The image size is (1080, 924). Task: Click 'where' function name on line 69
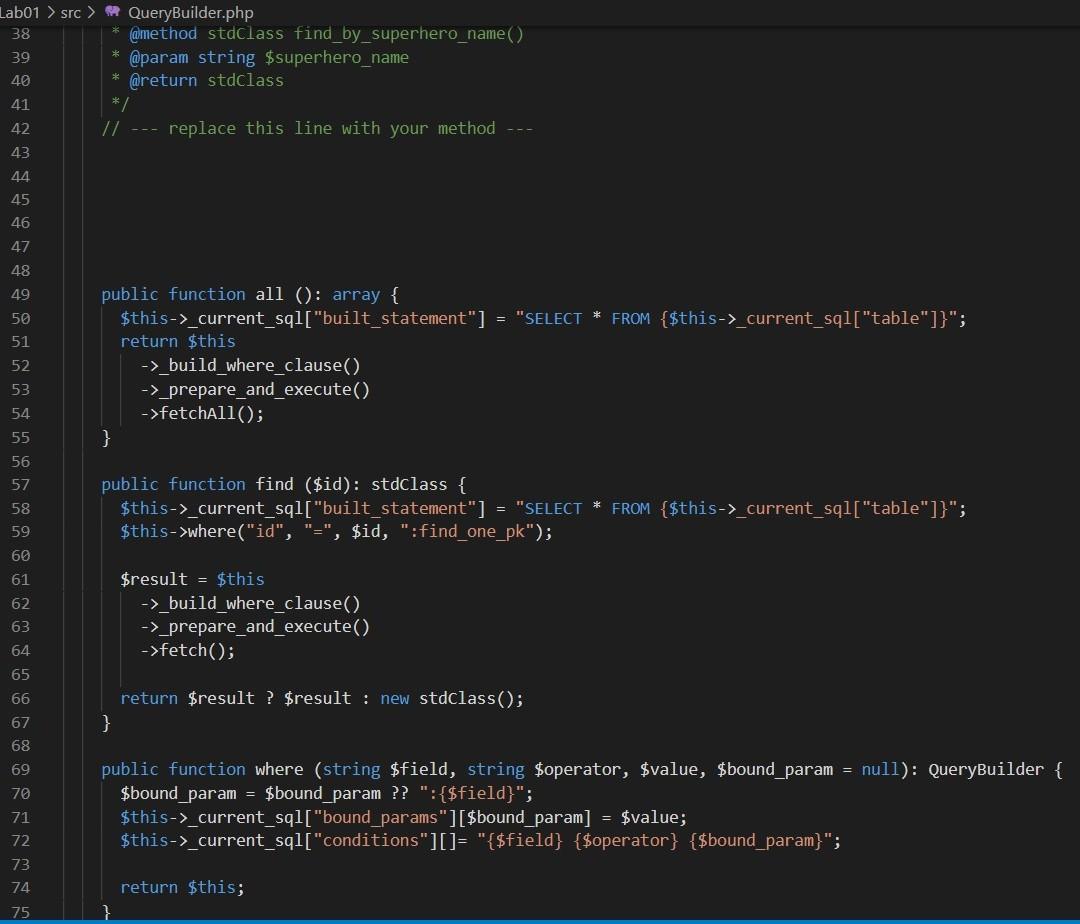pyautogui.click(x=279, y=770)
